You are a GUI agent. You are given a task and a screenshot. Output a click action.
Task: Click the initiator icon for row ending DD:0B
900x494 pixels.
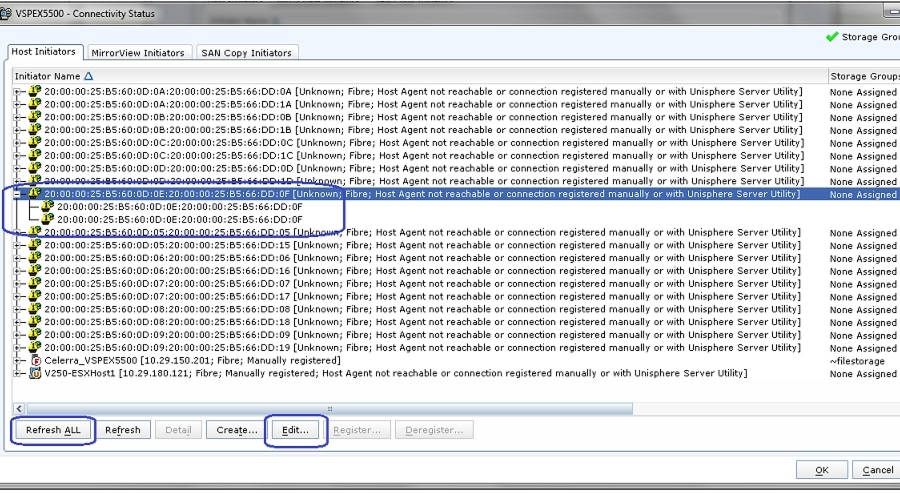click(x=35, y=116)
